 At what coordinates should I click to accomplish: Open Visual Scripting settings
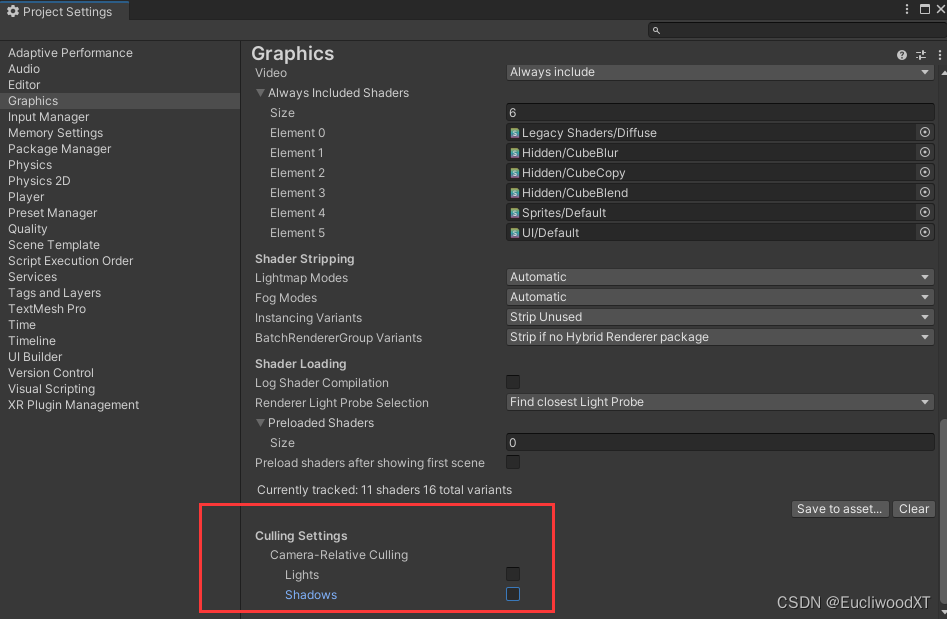coord(51,389)
